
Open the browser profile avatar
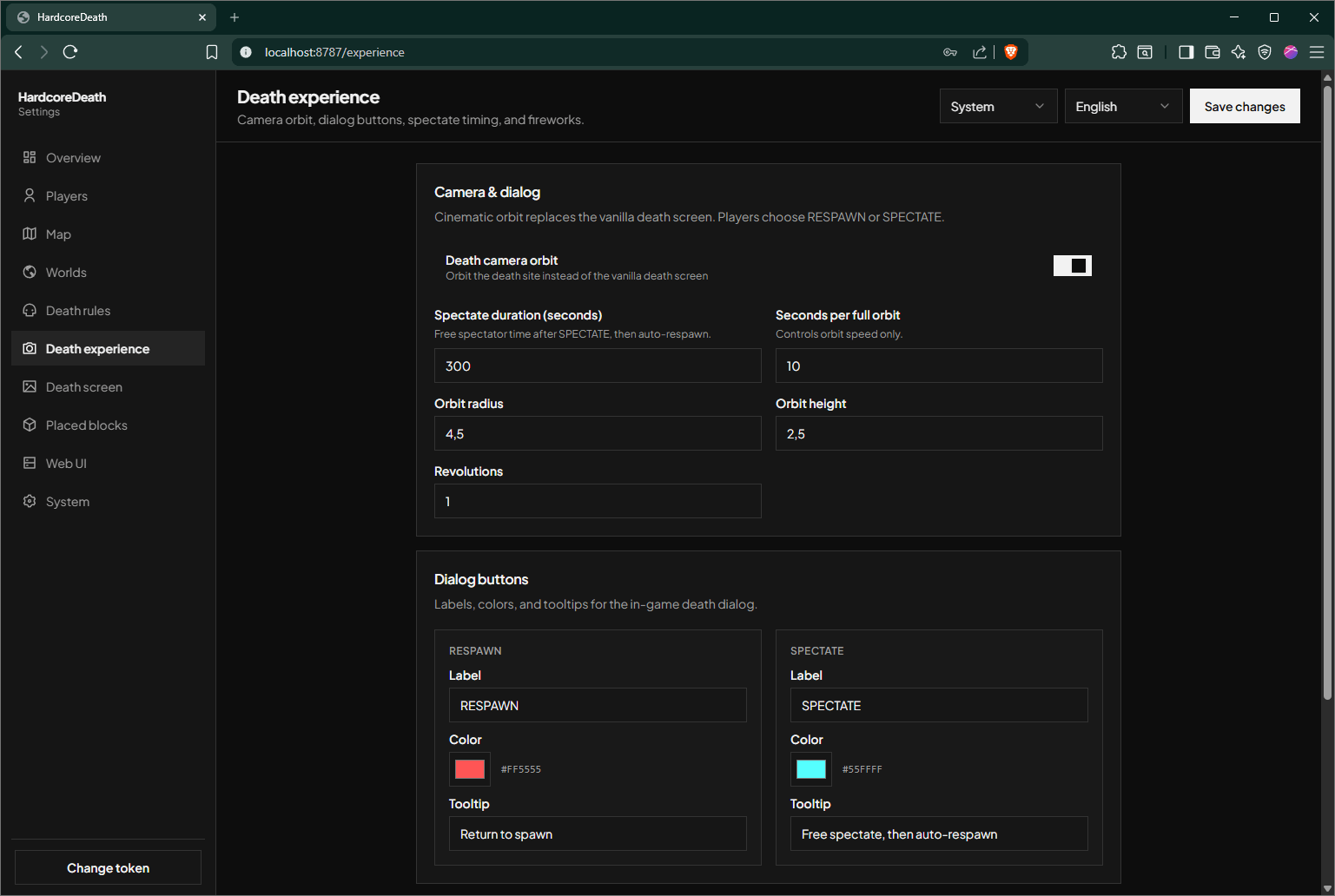(x=1291, y=52)
